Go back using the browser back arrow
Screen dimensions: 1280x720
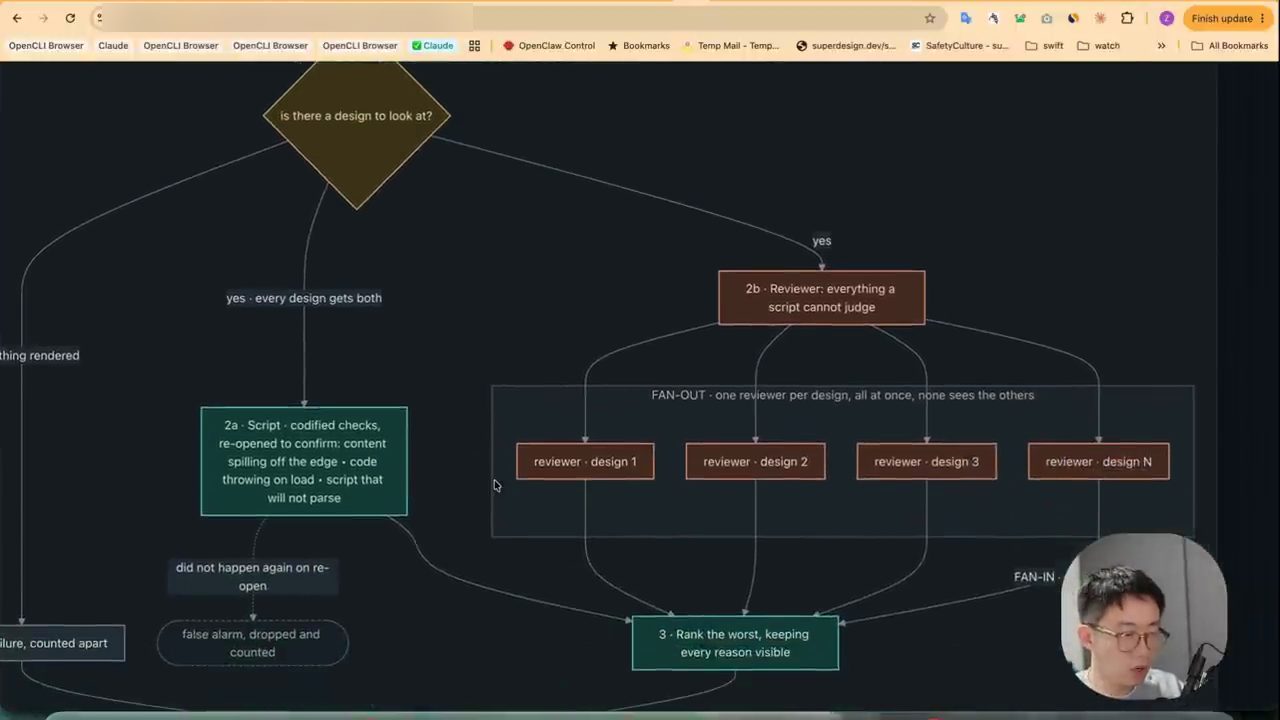(x=17, y=18)
